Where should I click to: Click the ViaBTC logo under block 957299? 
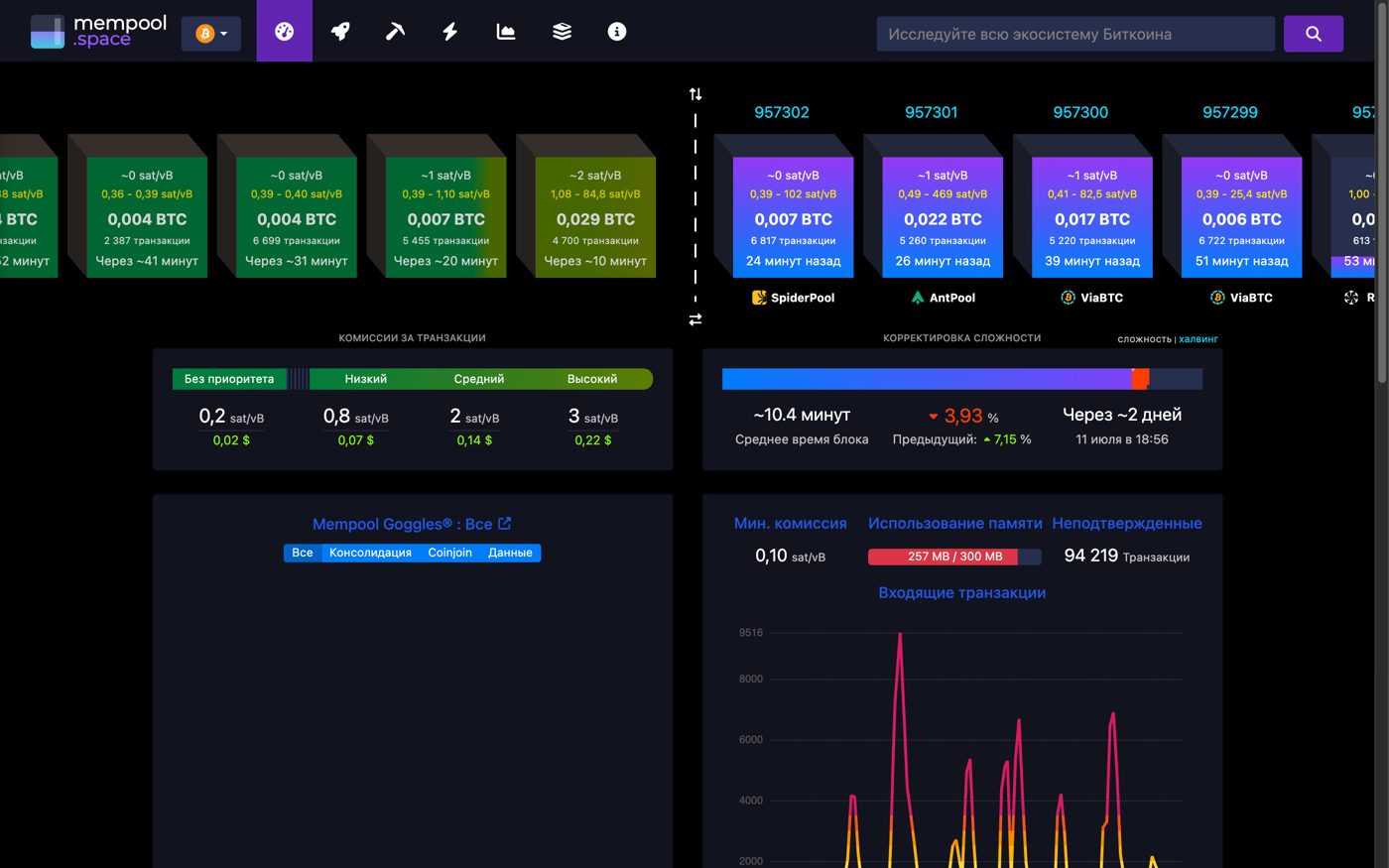[x=1217, y=298]
